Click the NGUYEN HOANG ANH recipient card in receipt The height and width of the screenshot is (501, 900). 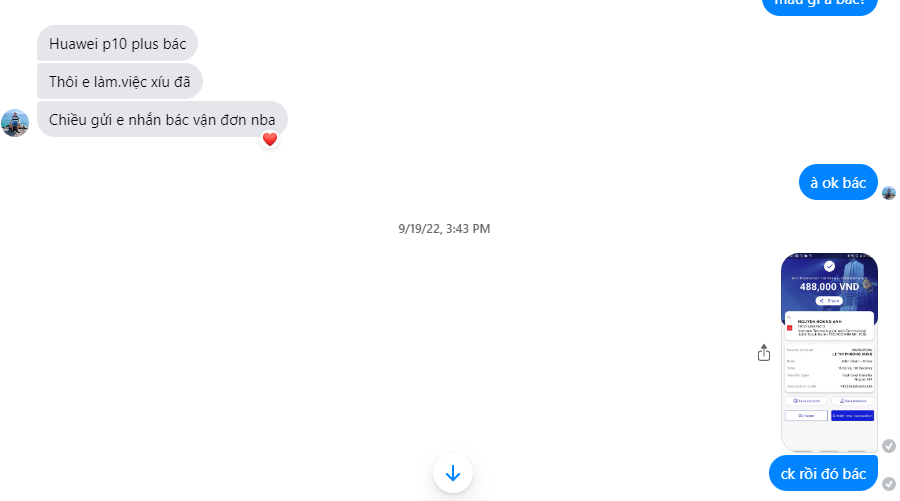829,327
